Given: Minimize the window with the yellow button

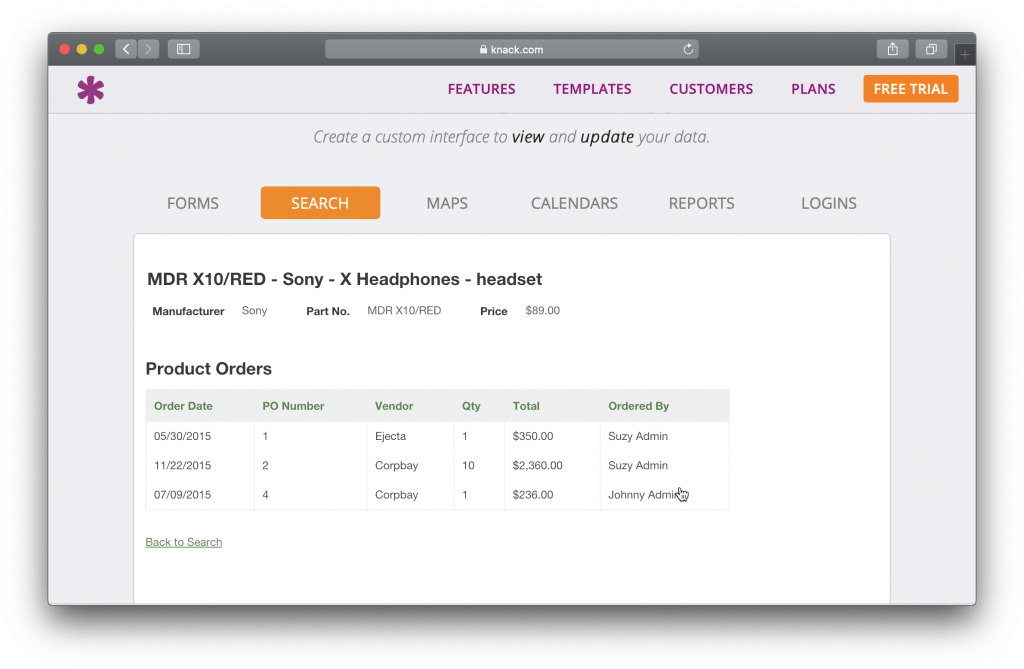Looking at the screenshot, I should 82,49.
